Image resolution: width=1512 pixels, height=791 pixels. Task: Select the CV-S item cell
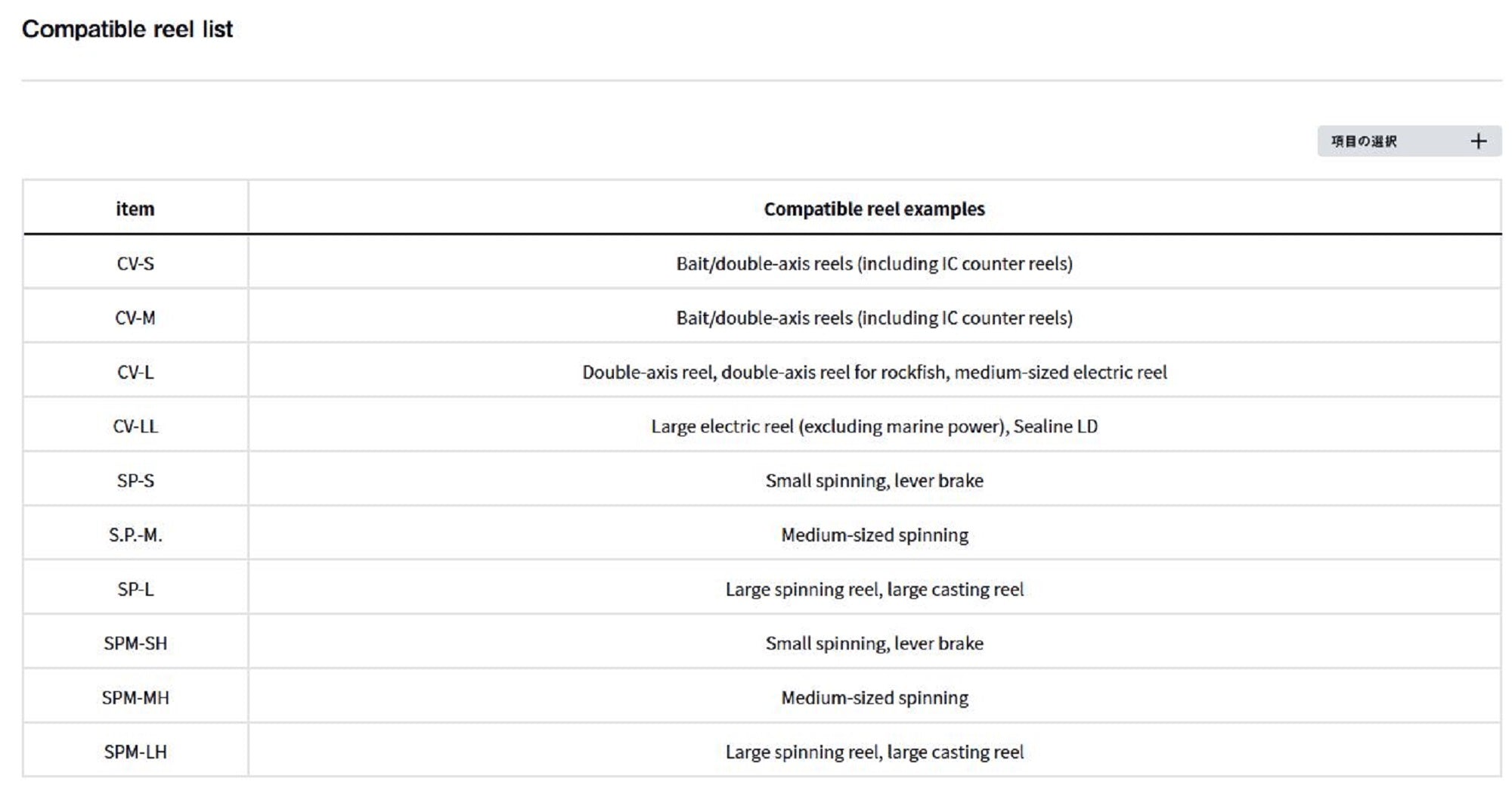pos(135,263)
